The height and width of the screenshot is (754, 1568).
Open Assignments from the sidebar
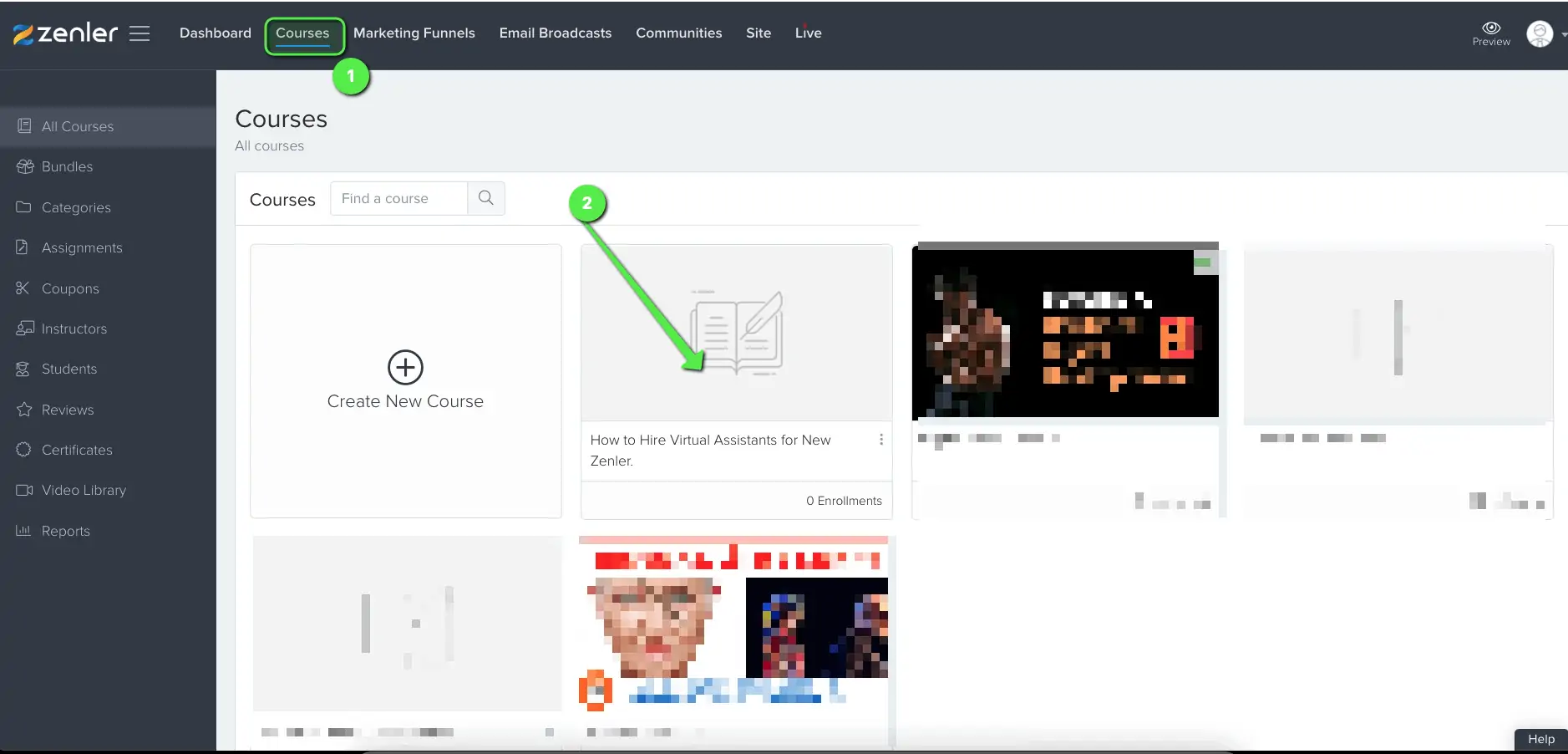tap(82, 247)
